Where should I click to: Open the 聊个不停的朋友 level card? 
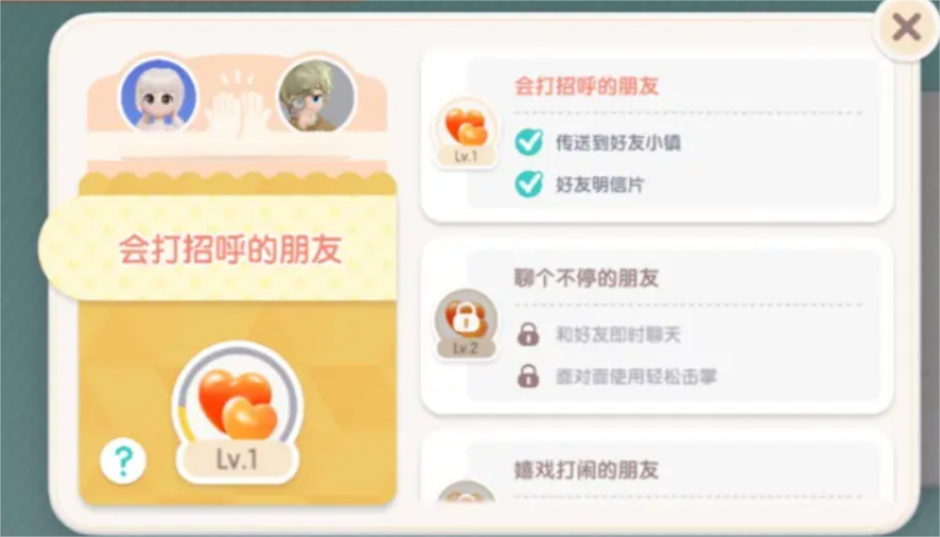pyautogui.click(x=657, y=326)
